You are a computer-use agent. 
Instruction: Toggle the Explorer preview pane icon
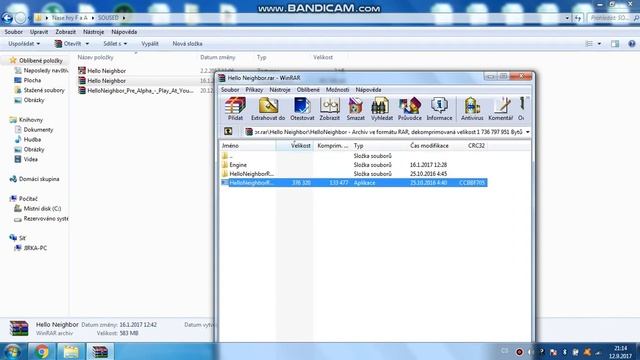tap(615, 44)
